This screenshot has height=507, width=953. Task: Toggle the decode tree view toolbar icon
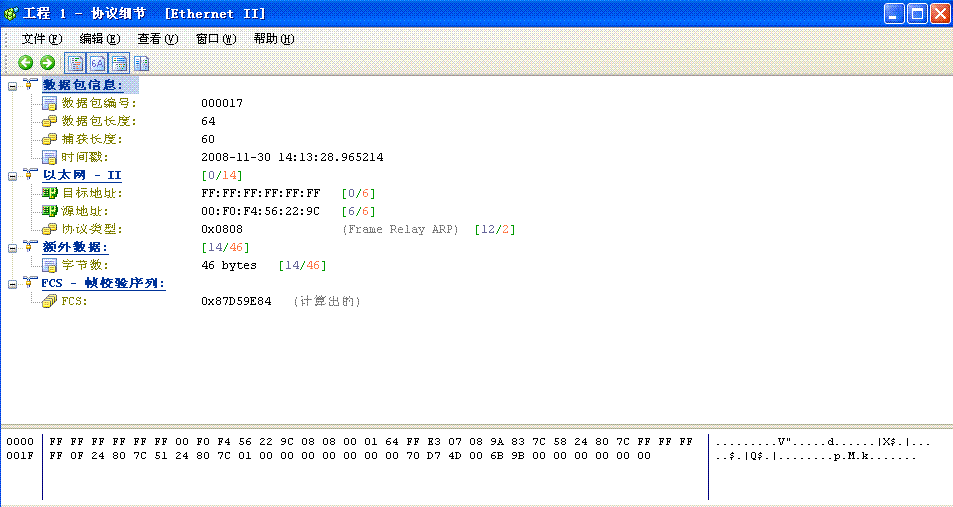pyautogui.click(x=75, y=63)
